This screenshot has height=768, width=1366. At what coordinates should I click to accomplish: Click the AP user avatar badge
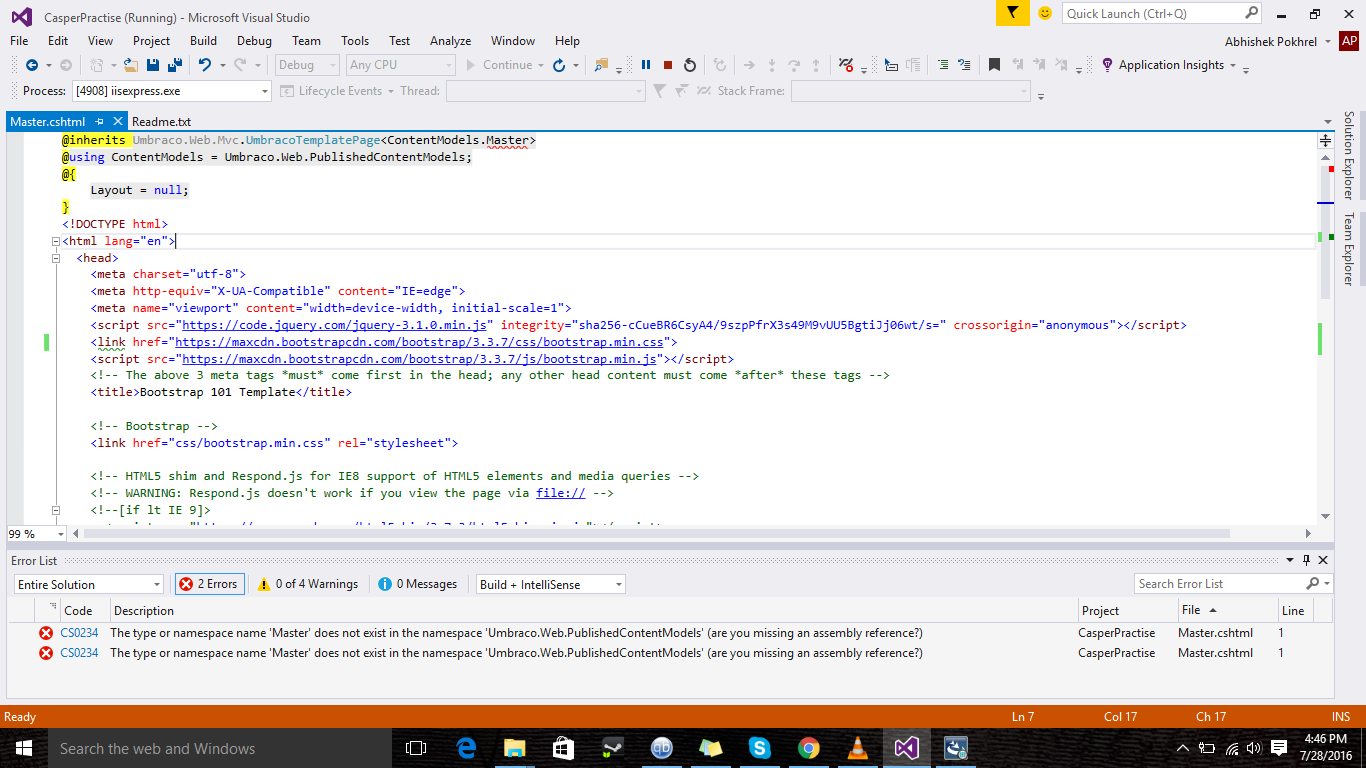pyautogui.click(x=1349, y=41)
